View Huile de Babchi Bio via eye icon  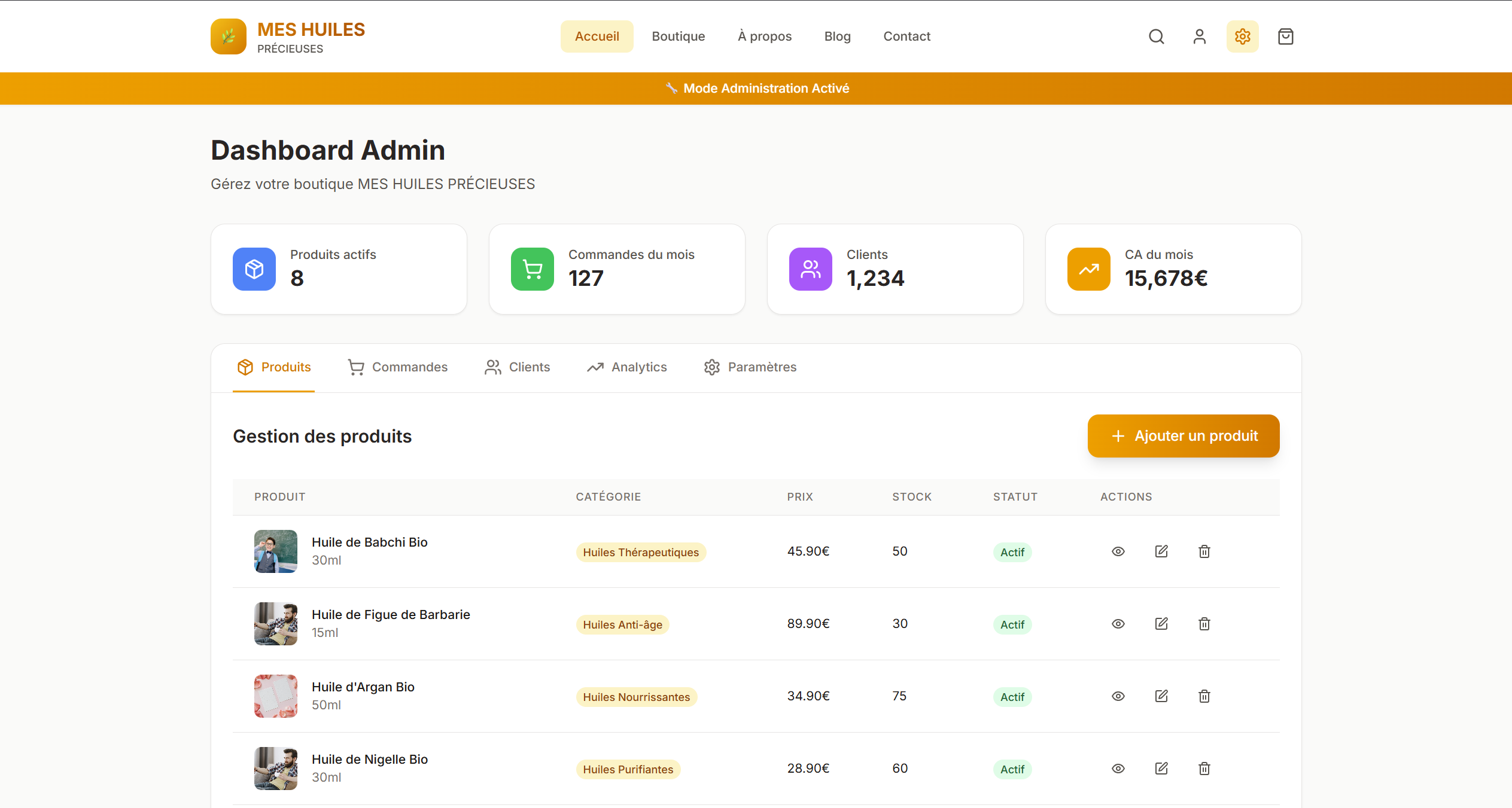coord(1118,551)
